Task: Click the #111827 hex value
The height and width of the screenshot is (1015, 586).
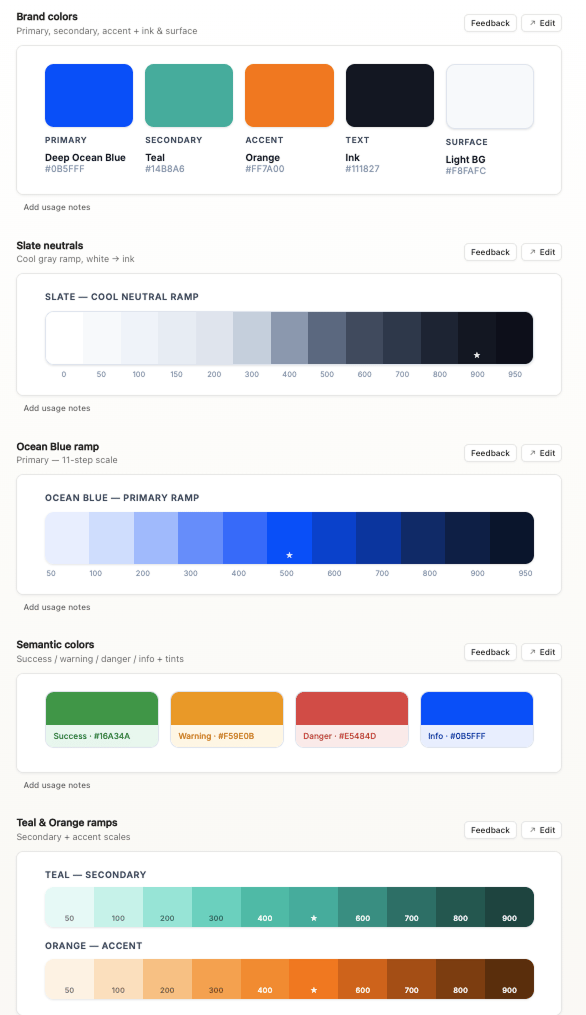Action: pyautogui.click(x=363, y=169)
